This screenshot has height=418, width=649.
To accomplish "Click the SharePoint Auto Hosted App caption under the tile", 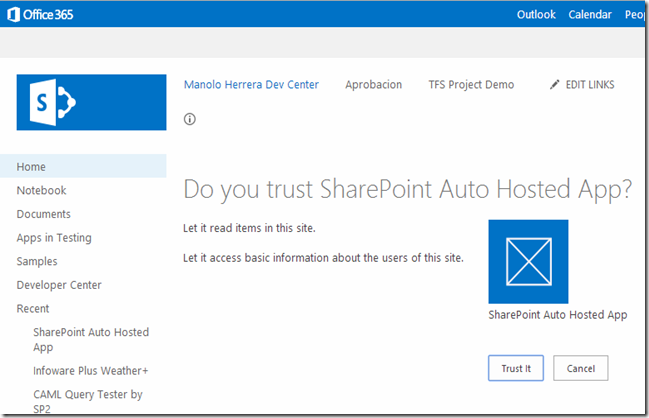I will [x=558, y=315].
